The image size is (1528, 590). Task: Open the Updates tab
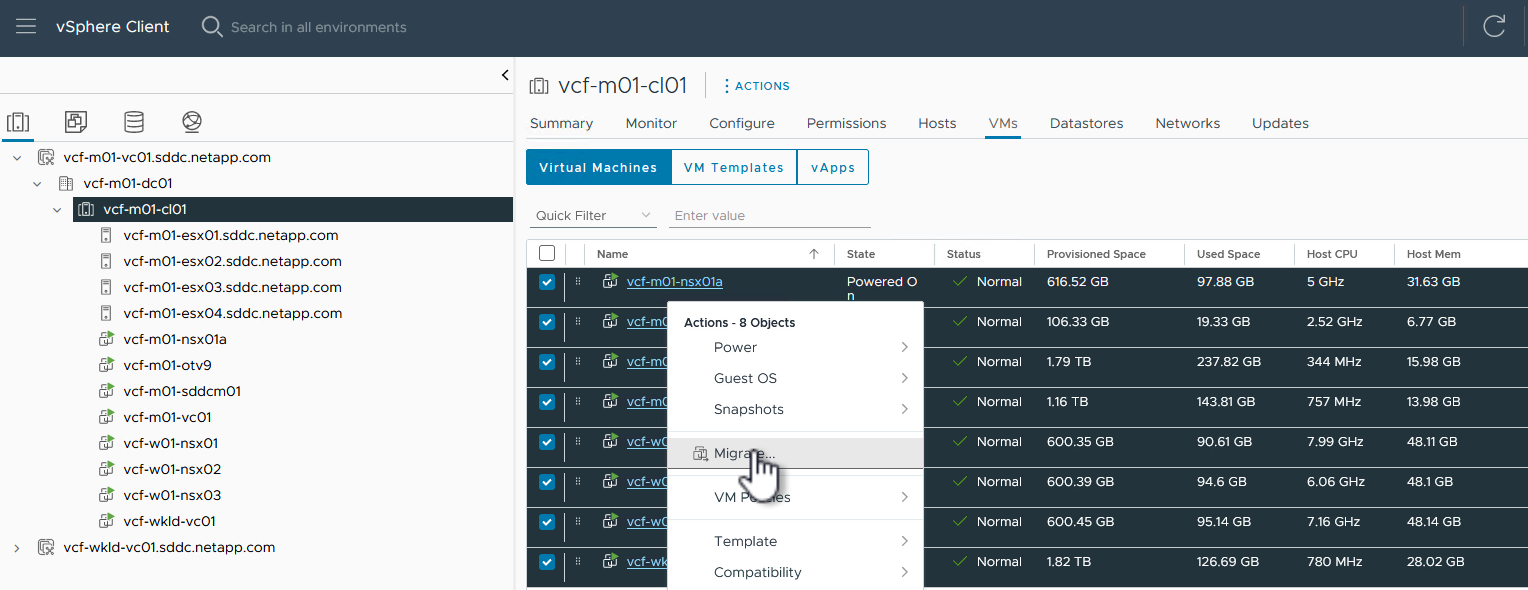click(1280, 124)
